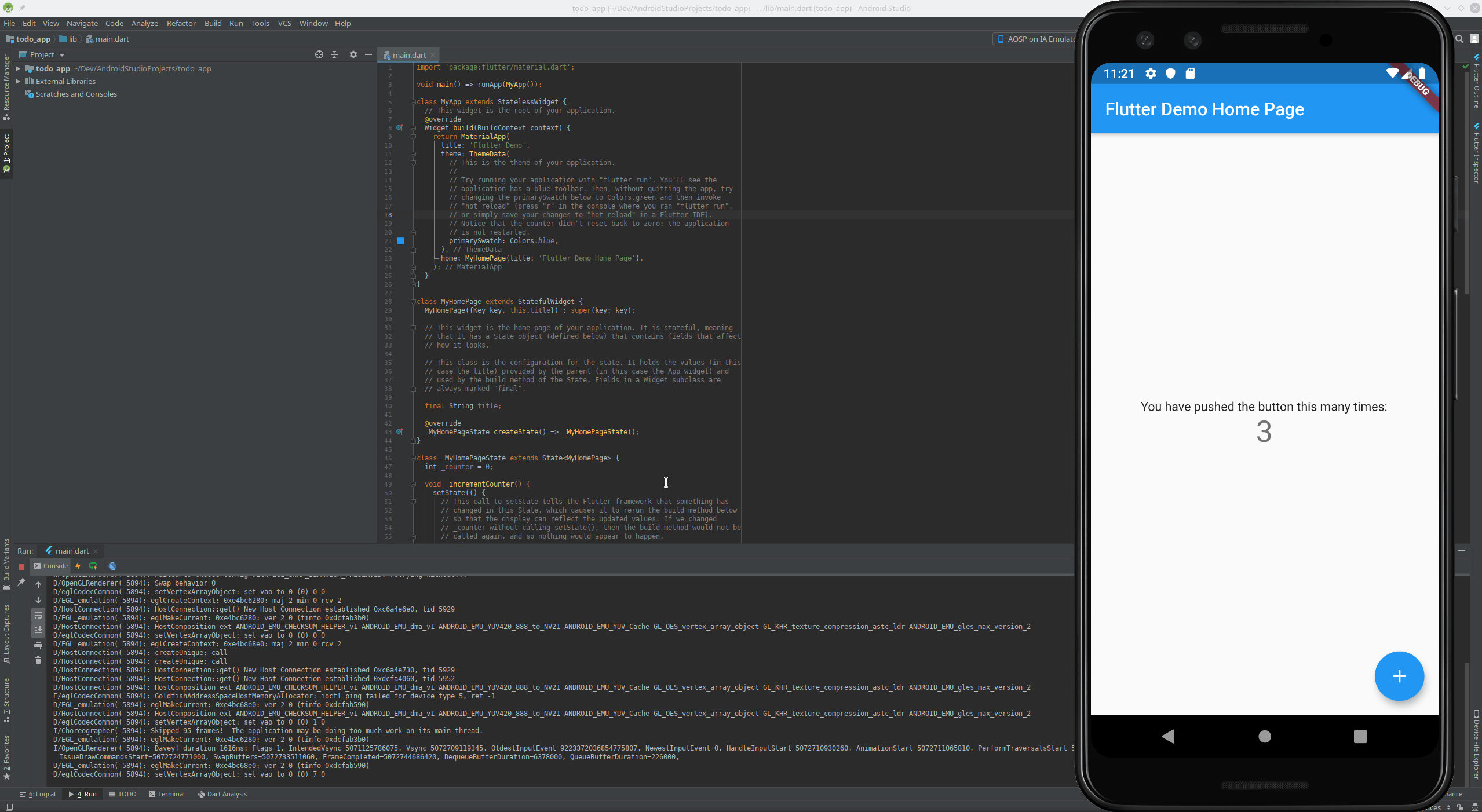Toggle pin tab in Run panel
Screen dimensions: 1482x812
21,582
